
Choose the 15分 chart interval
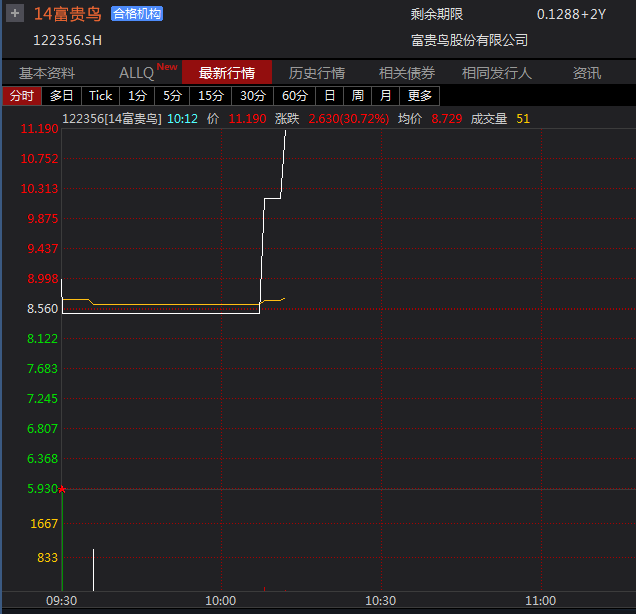tap(211, 96)
